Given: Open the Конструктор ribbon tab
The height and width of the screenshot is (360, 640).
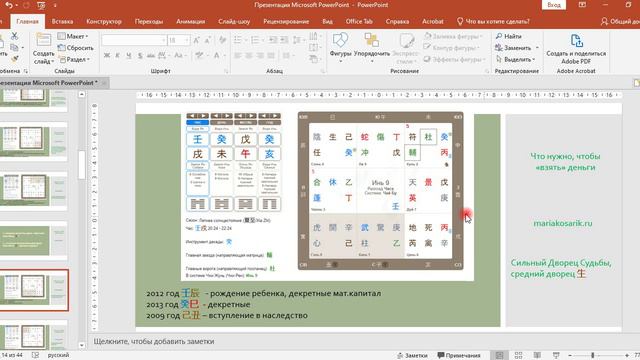Looking at the screenshot, I should (x=104, y=21).
